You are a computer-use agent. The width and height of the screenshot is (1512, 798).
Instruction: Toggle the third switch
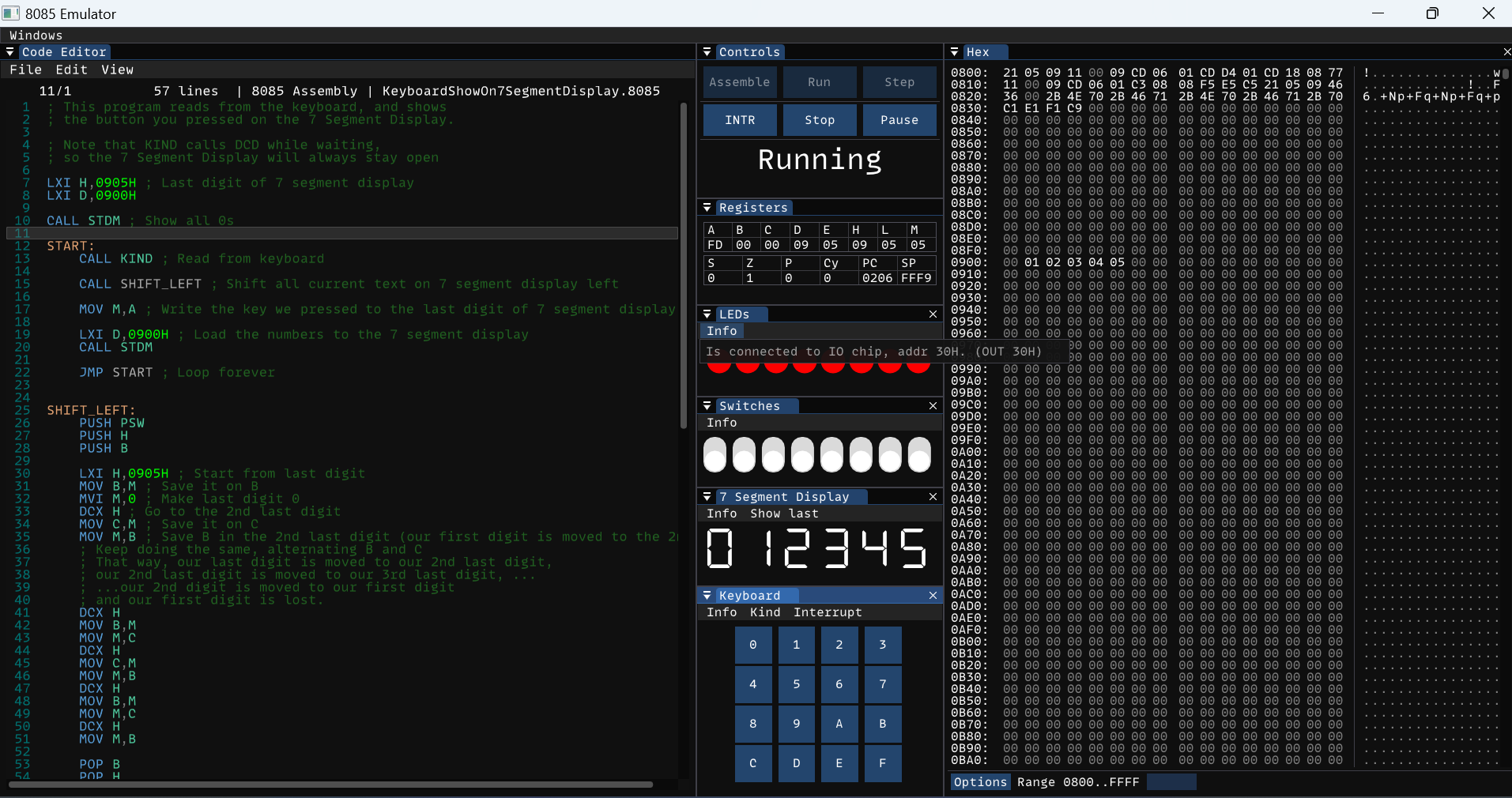coord(773,455)
